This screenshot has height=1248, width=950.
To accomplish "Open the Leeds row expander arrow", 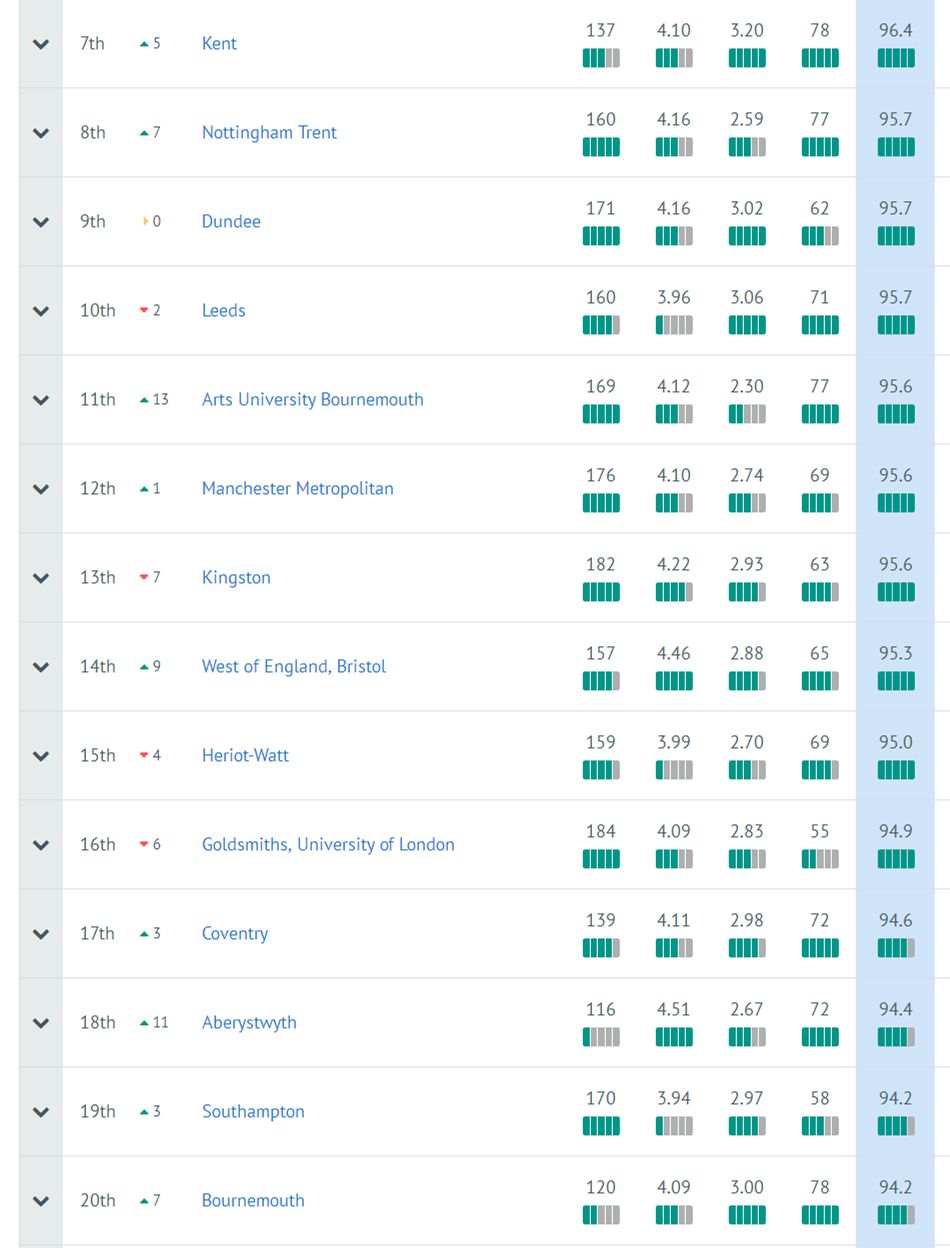I will click(x=41, y=311).
